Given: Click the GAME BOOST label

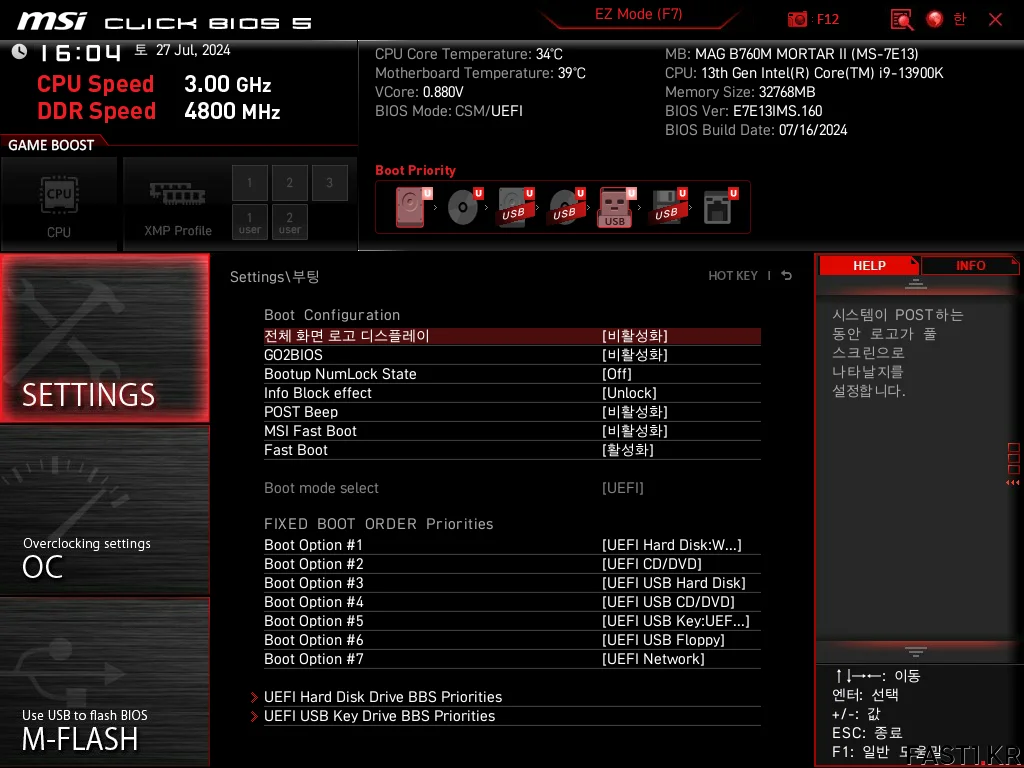Looking at the screenshot, I should tap(51, 145).
